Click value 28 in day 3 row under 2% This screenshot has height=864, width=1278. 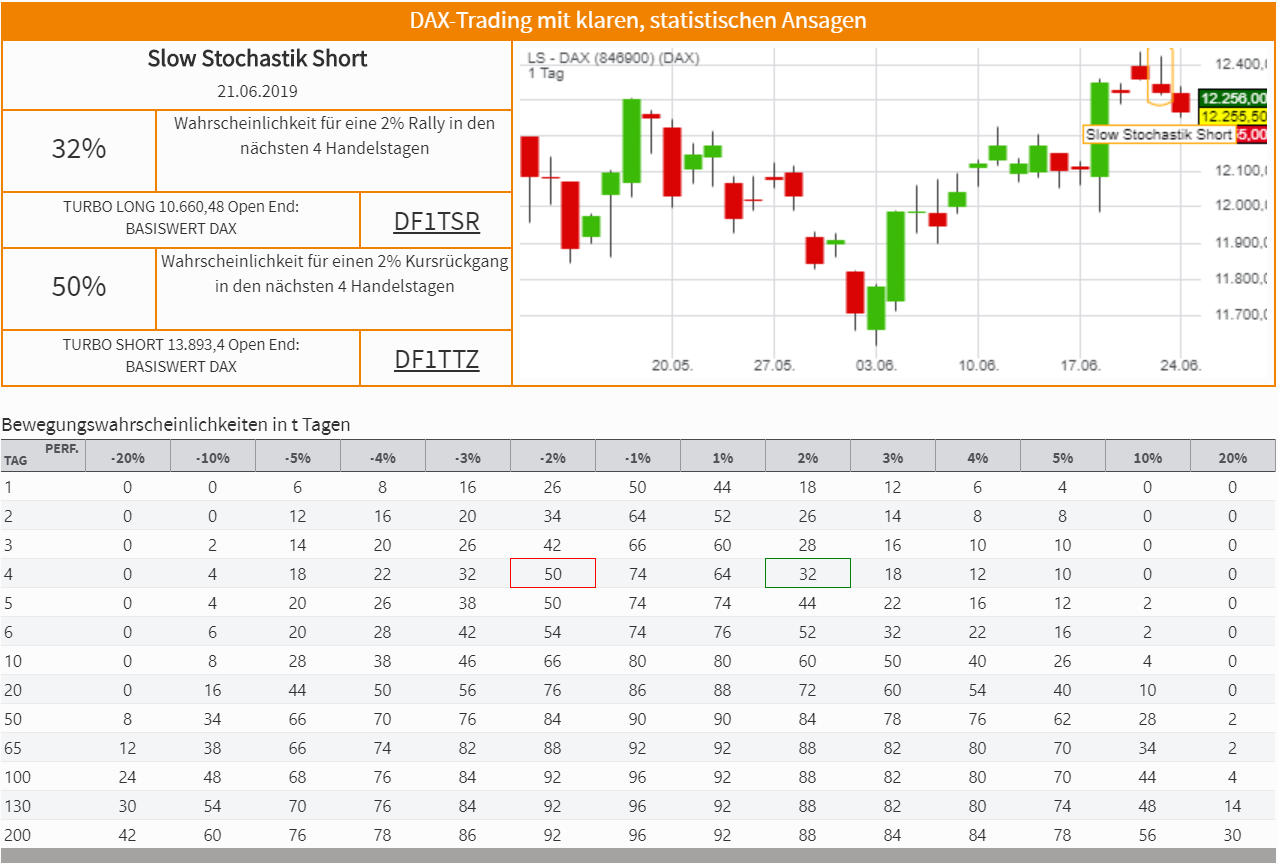pos(808,545)
